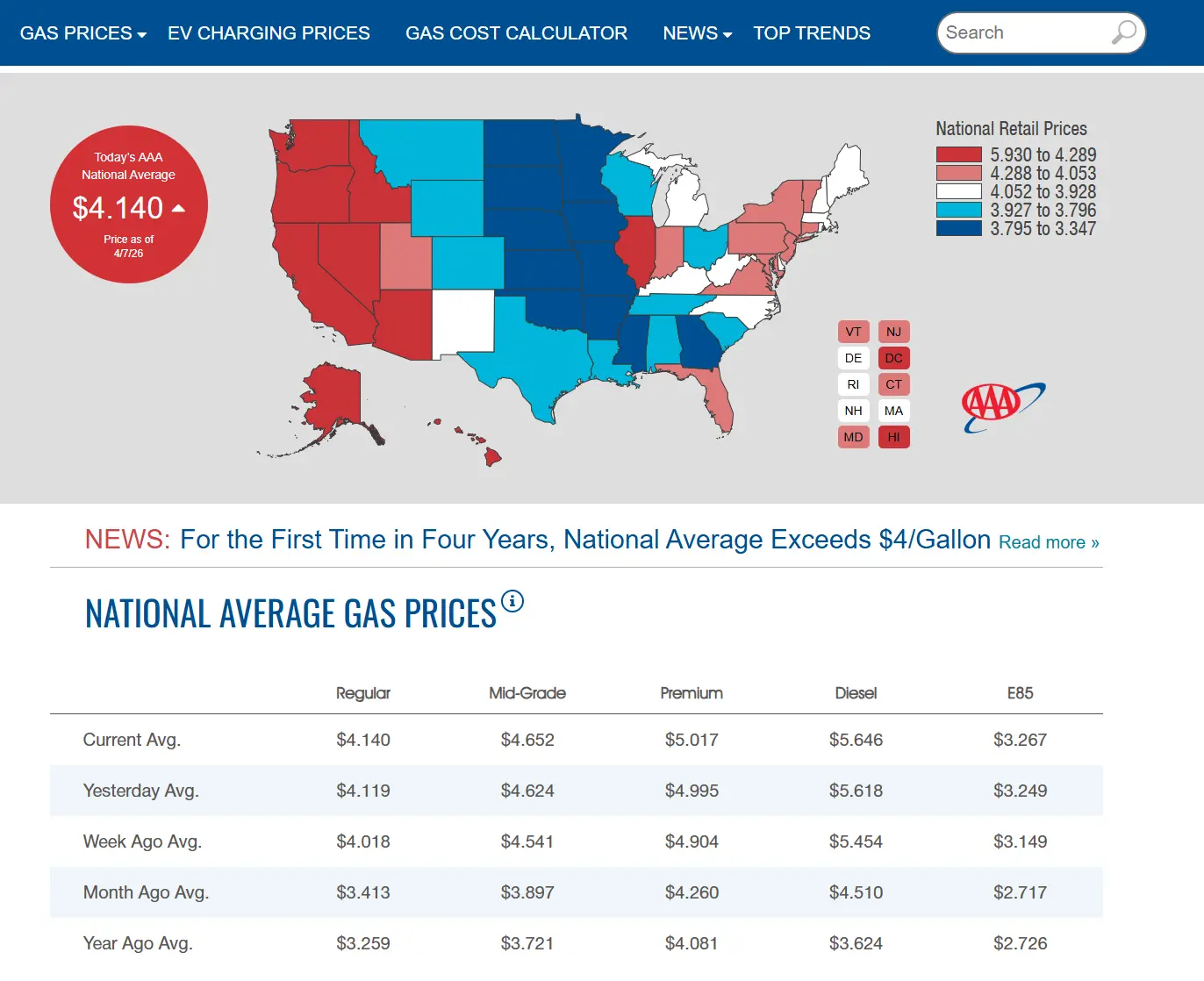Click the search magnifier icon
The width and height of the screenshot is (1204, 981).
pyautogui.click(x=1123, y=32)
